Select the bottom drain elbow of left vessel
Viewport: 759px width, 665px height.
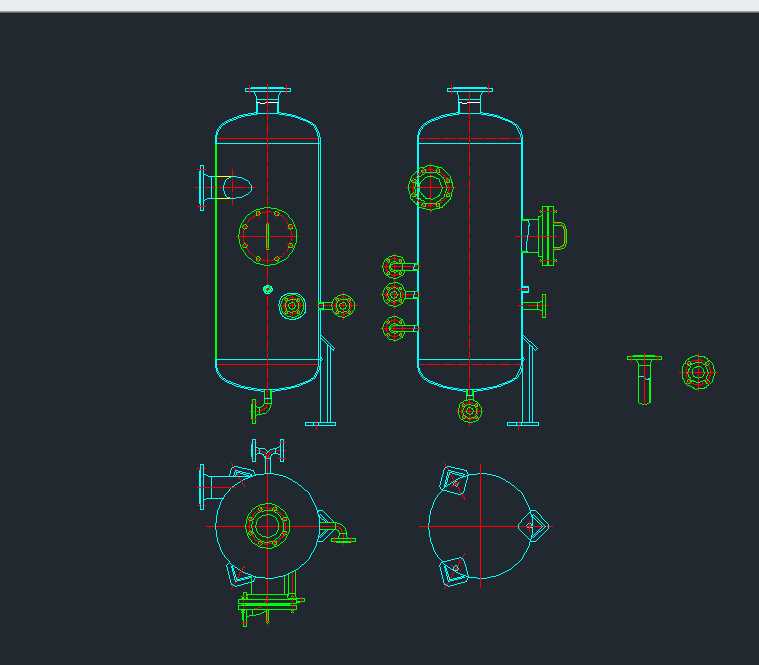(x=262, y=407)
